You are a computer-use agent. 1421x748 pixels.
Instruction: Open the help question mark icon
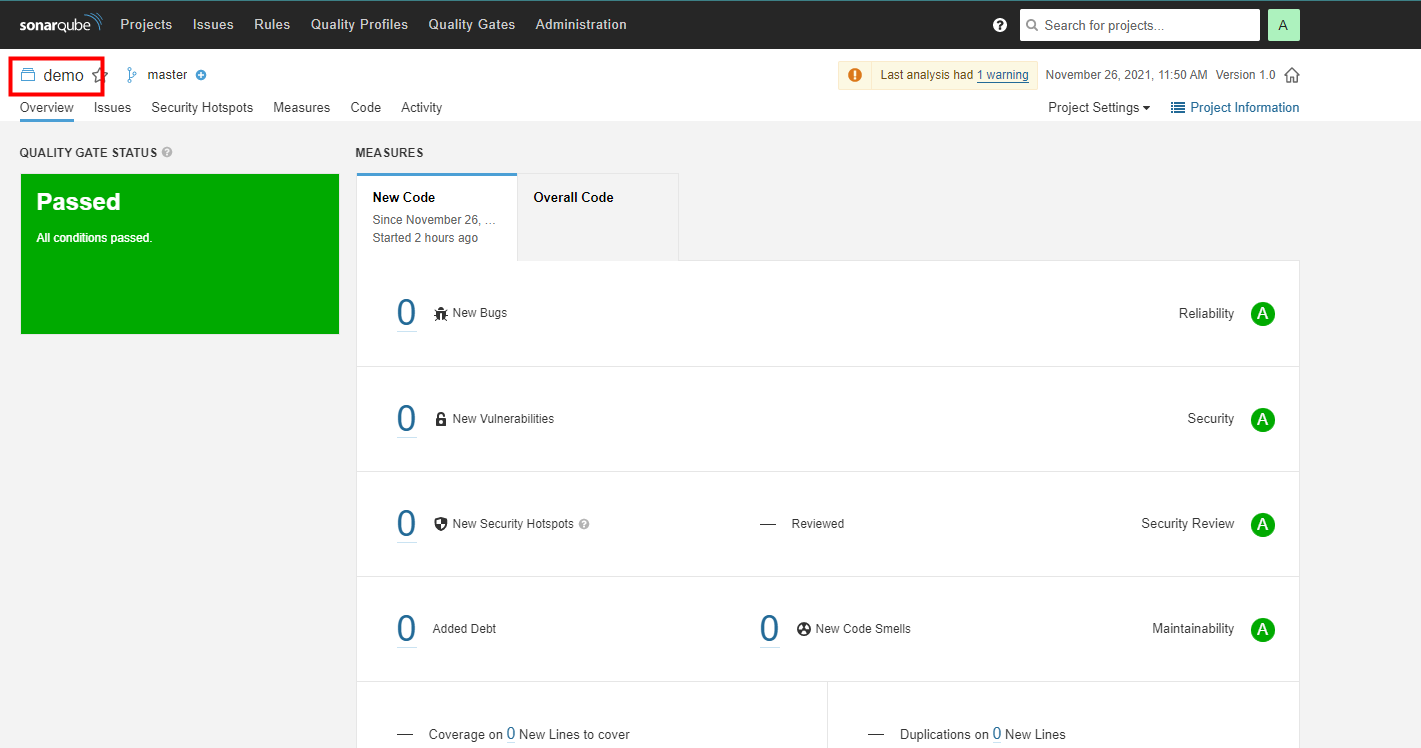coord(1000,25)
